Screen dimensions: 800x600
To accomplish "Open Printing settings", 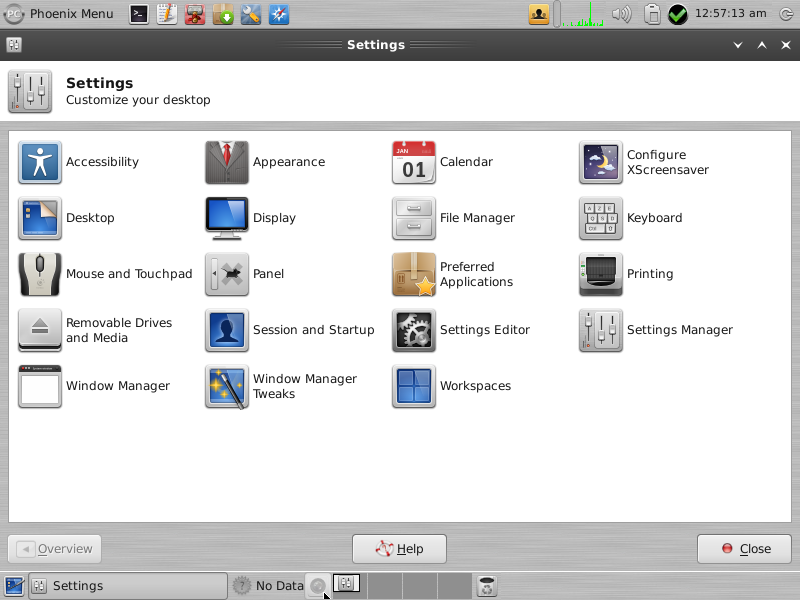I will [626, 274].
